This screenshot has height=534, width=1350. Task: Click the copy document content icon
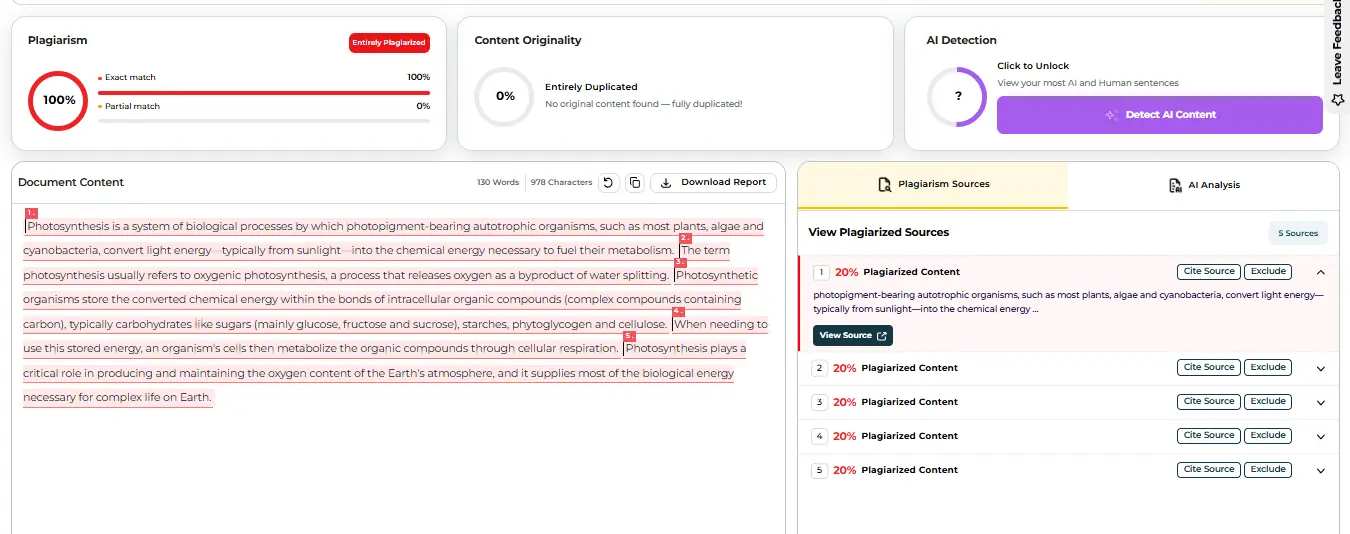tap(634, 183)
